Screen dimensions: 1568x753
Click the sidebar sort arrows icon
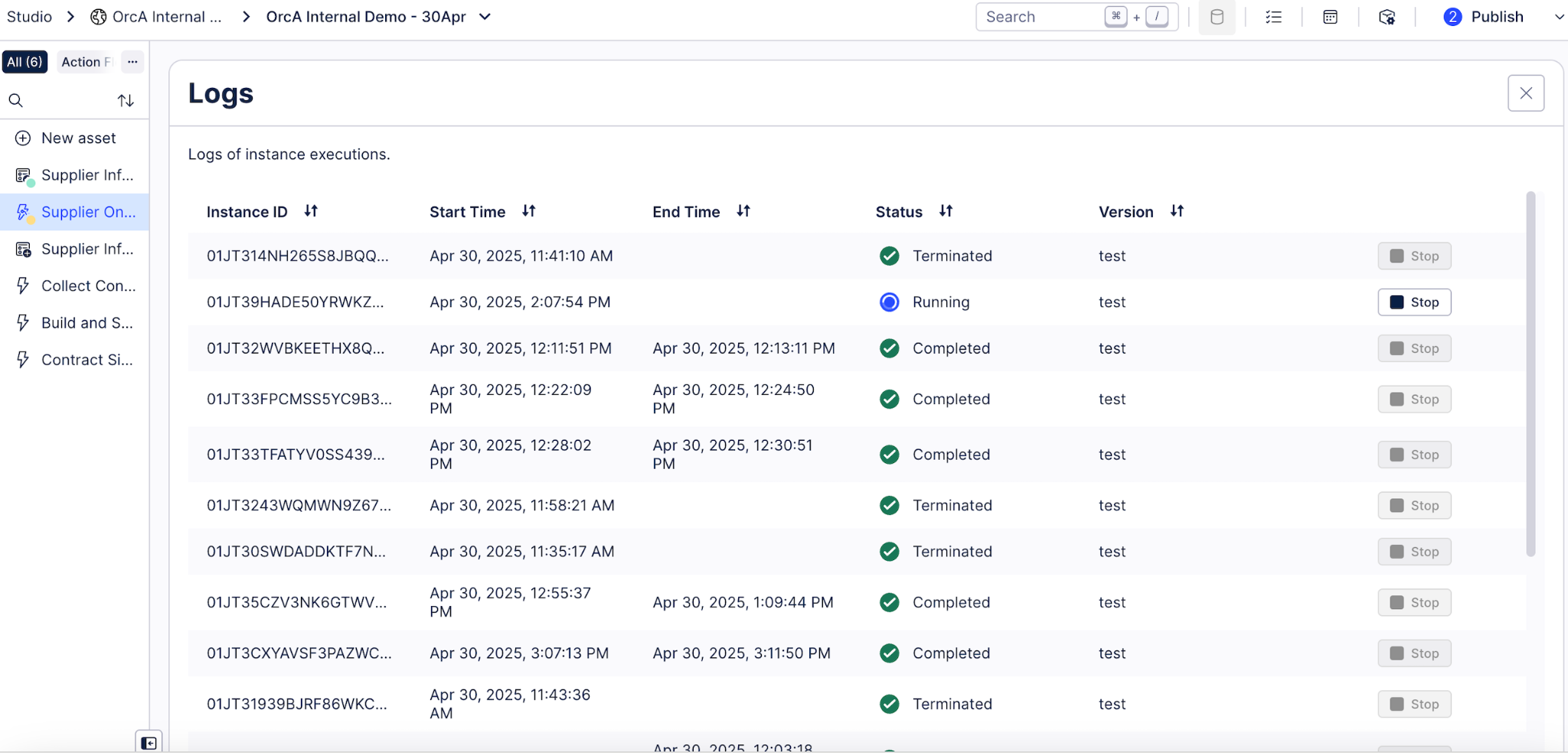point(126,100)
